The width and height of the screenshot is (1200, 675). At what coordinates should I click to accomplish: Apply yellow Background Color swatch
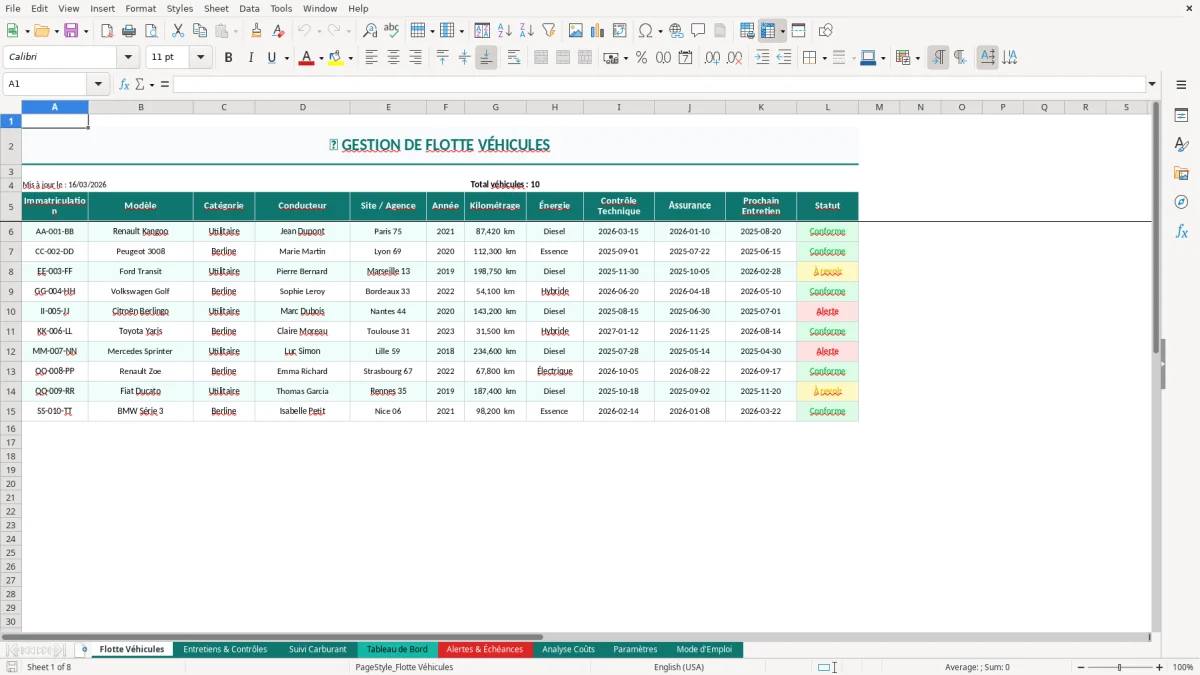(x=336, y=58)
